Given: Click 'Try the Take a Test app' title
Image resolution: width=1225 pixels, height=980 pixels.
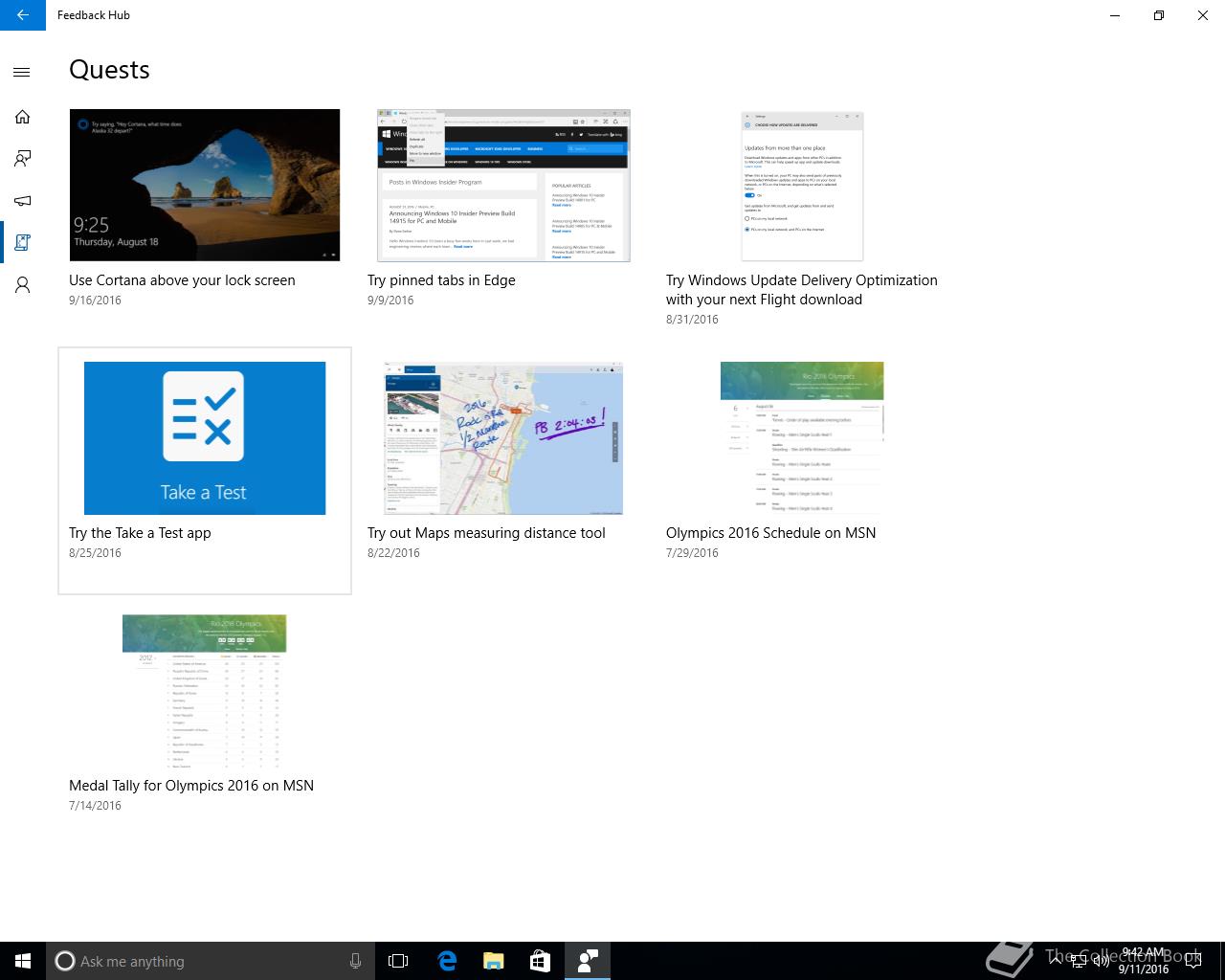Looking at the screenshot, I should (x=140, y=533).
